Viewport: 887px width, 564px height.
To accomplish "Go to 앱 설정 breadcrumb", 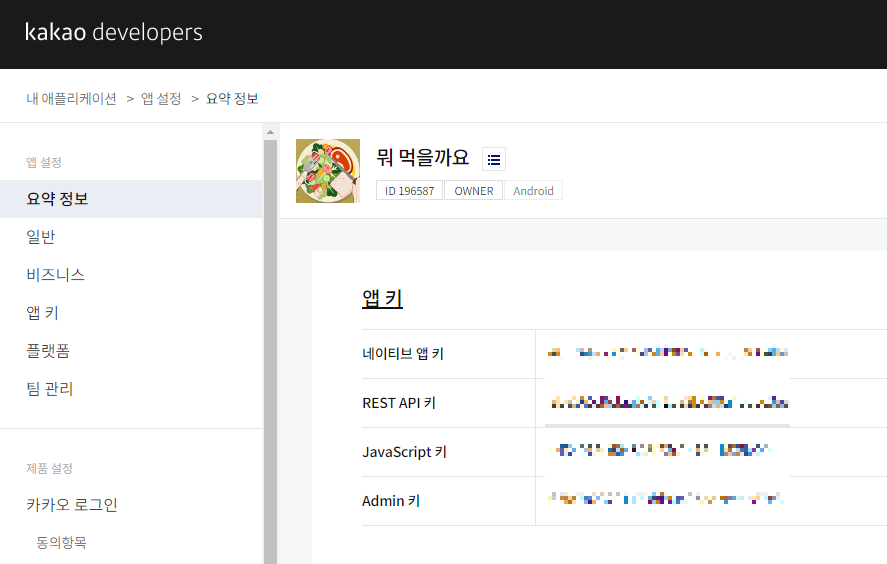I will coord(161,98).
